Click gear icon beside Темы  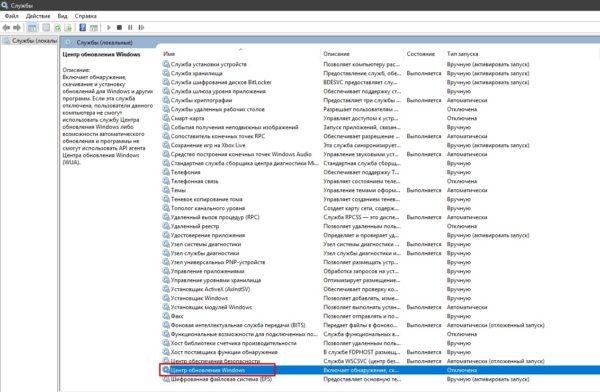click(166, 190)
